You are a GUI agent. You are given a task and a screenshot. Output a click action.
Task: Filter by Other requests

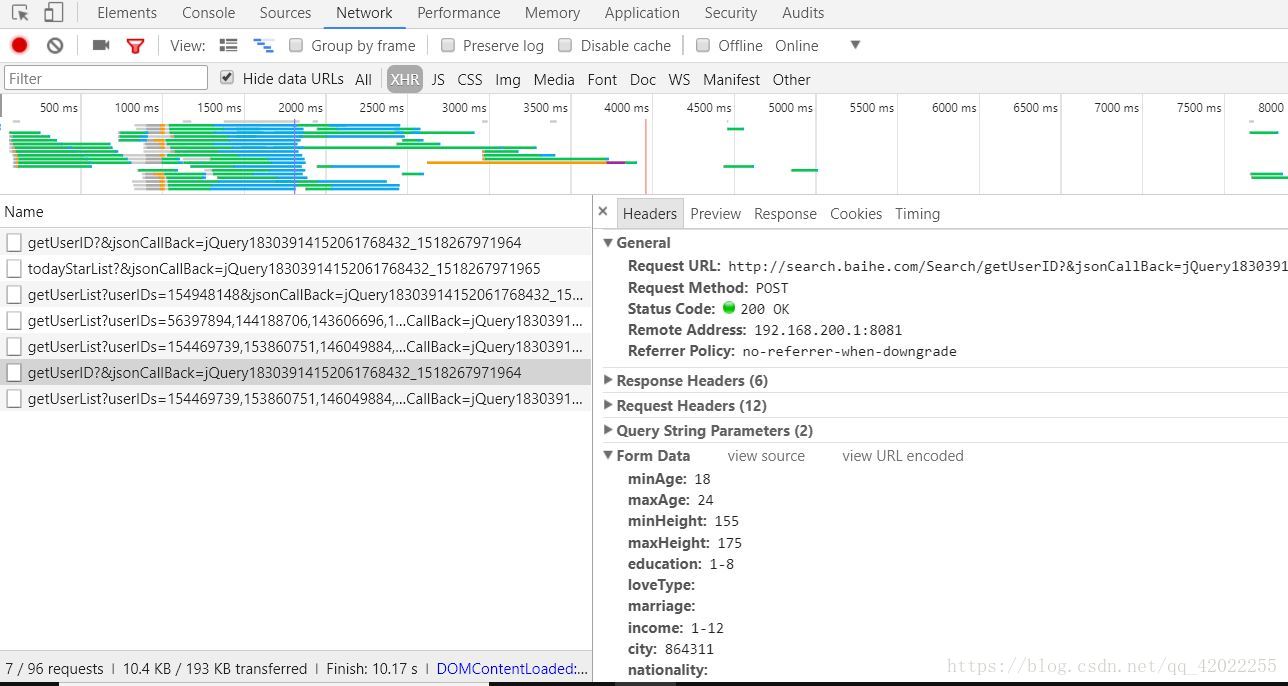791,79
